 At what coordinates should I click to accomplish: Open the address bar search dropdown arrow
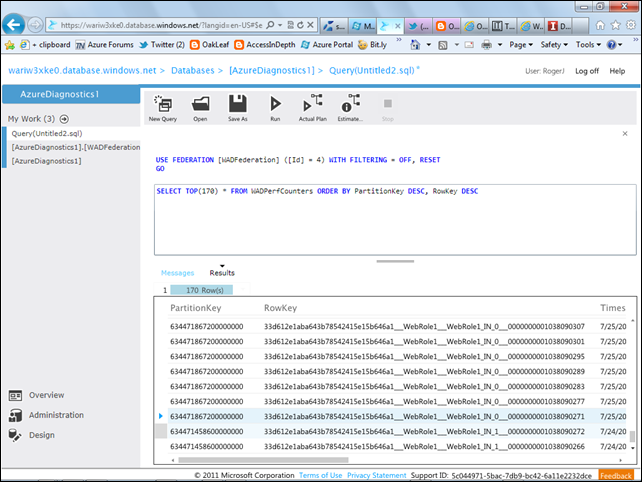pyautogui.click(x=280, y=25)
